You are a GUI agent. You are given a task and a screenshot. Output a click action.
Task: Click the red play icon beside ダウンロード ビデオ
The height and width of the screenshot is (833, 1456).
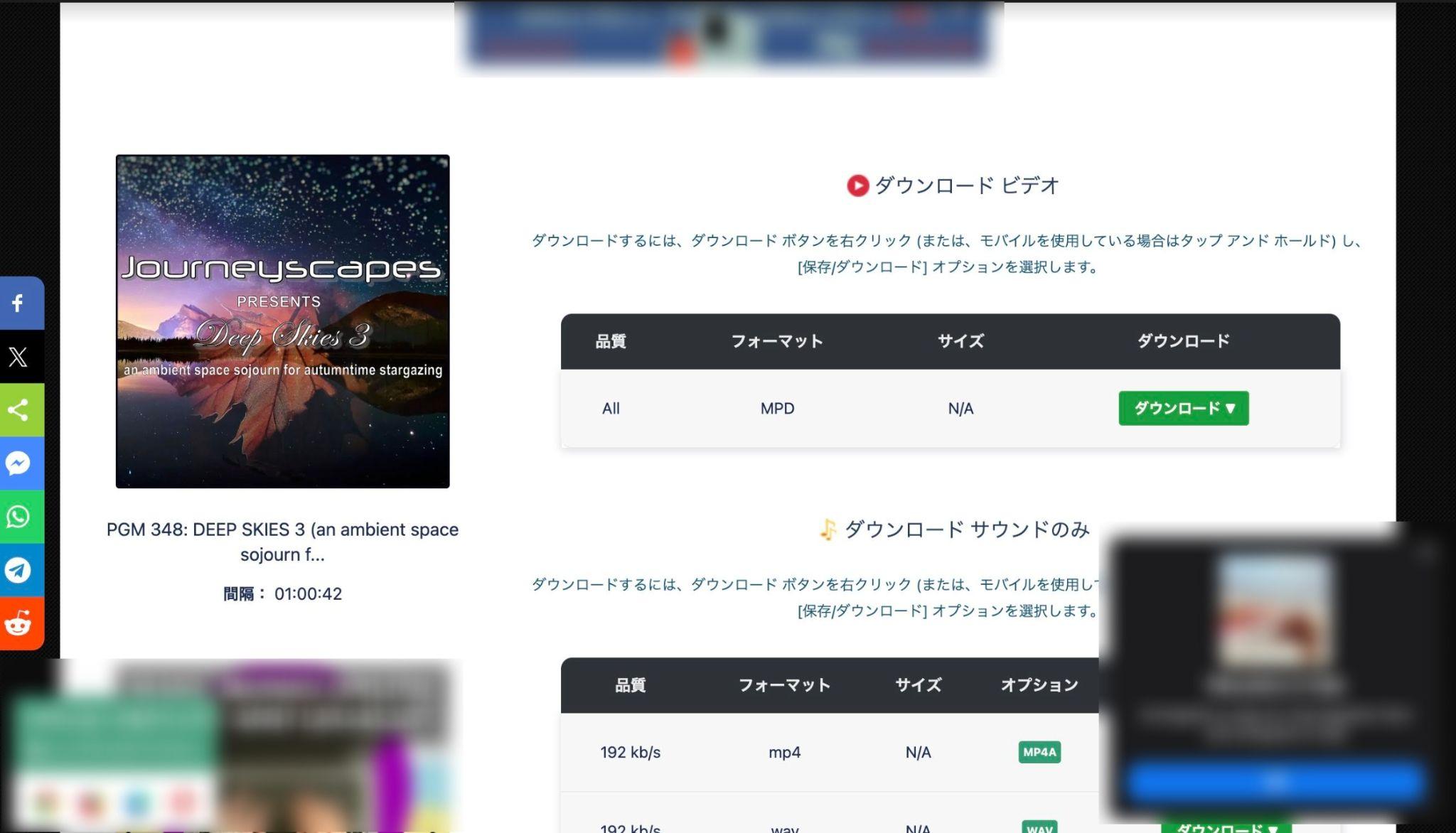[x=857, y=186]
